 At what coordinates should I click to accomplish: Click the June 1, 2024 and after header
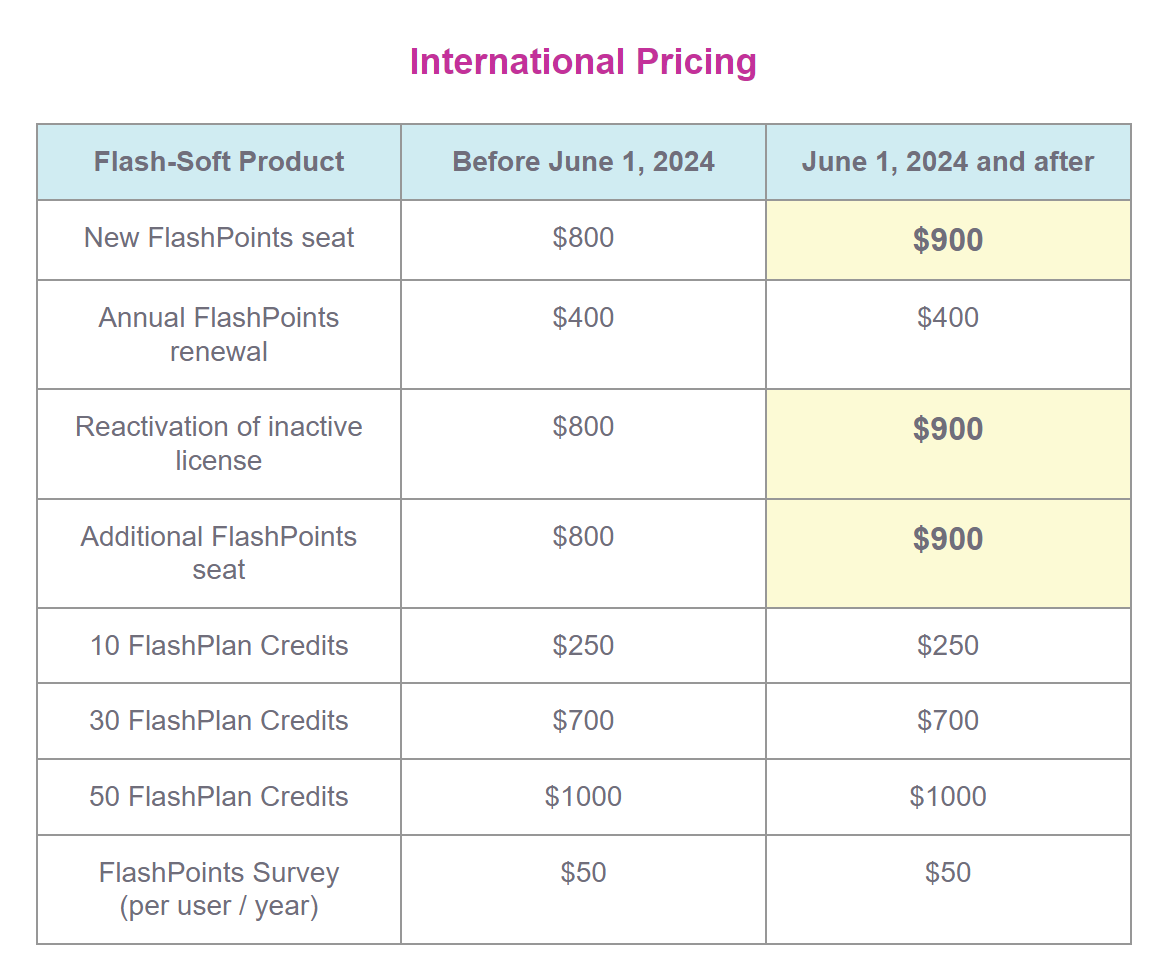click(947, 162)
